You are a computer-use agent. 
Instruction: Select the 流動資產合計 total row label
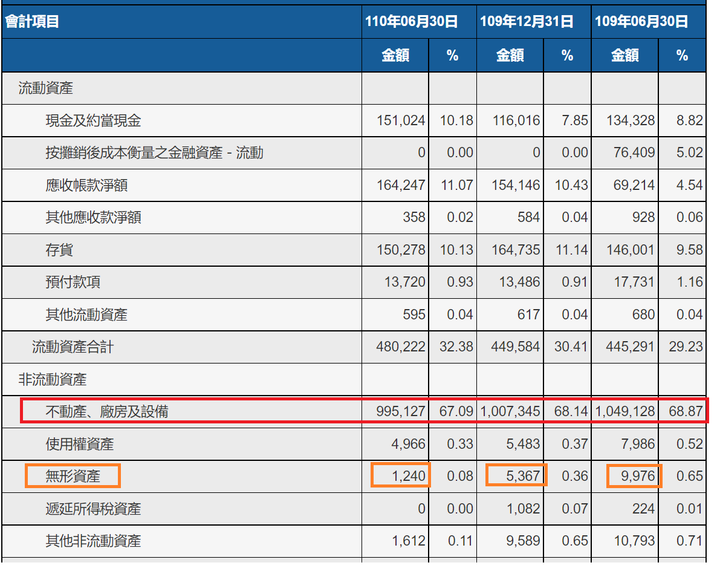(73, 347)
